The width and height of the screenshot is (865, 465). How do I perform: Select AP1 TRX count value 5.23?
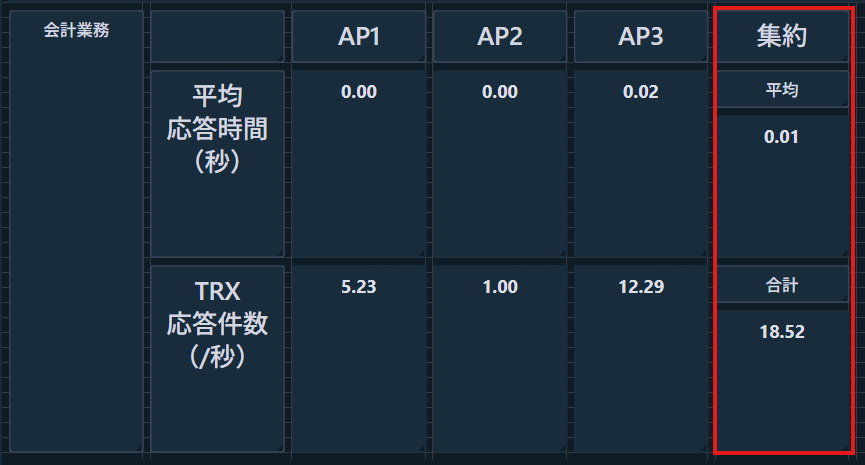(x=358, y=287)
